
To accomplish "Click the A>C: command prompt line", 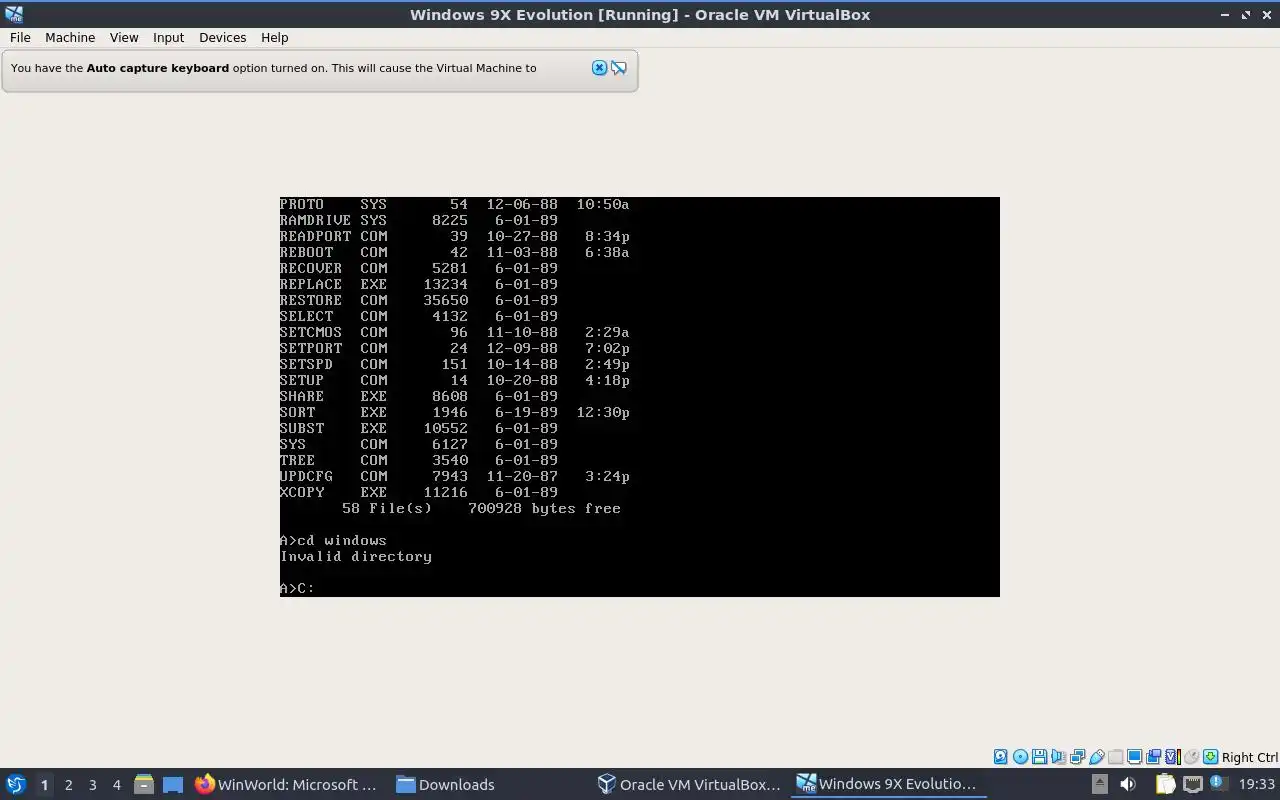I will click(x=297, y=588).
